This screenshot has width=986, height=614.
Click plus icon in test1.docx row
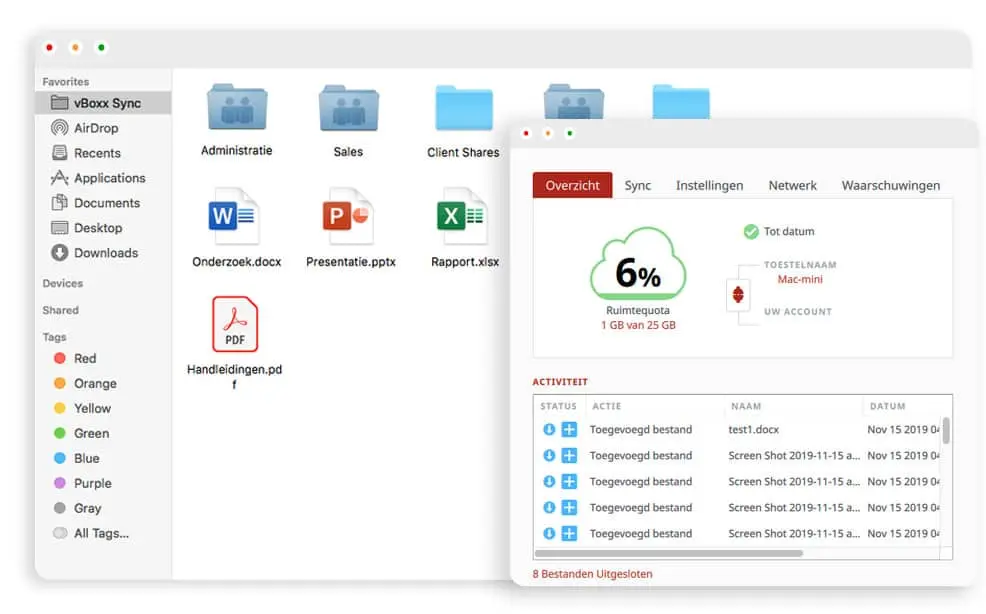569,430
